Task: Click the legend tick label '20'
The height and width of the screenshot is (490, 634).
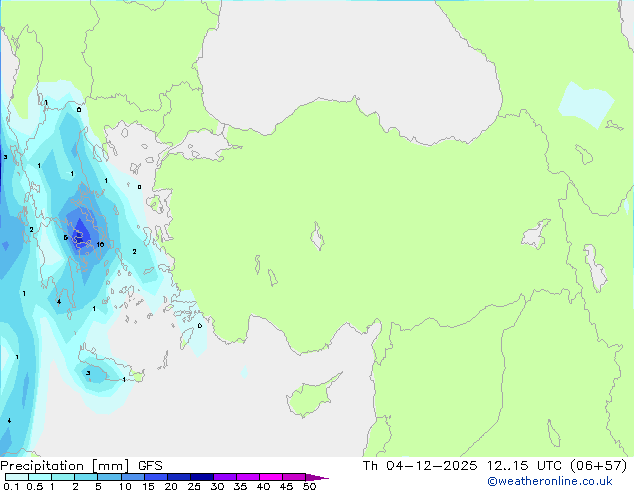Action: click(171, 486)
